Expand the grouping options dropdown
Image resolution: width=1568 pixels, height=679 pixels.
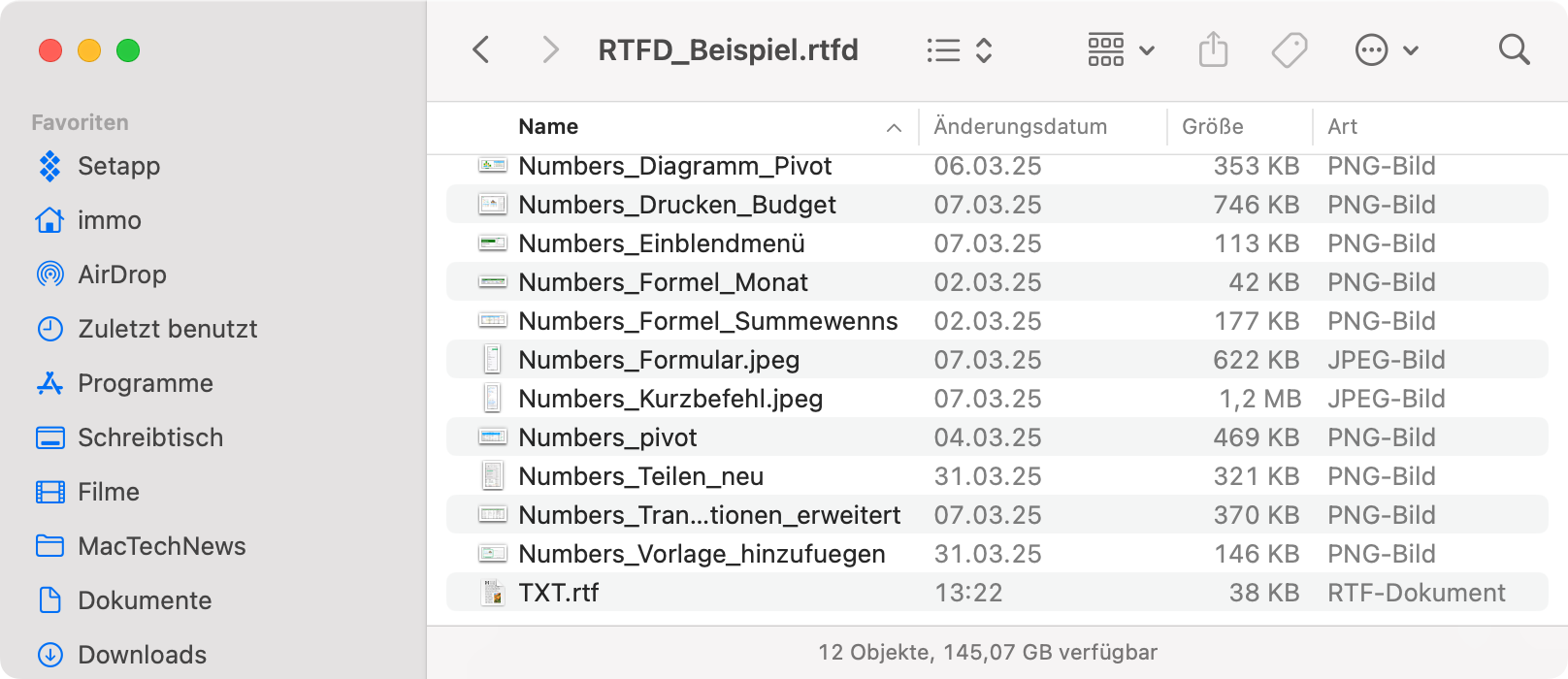(1121, 49)
